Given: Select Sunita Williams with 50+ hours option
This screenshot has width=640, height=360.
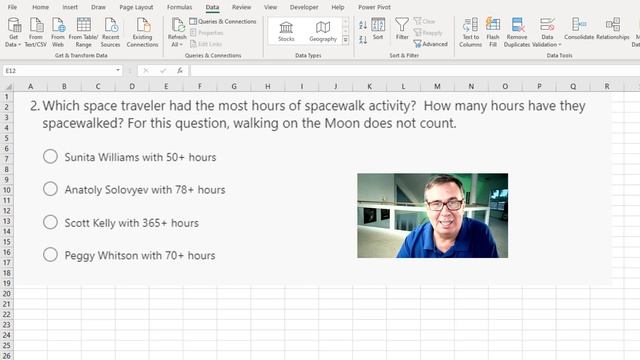Looking at the screenshot, I should (x=50, y=156).
